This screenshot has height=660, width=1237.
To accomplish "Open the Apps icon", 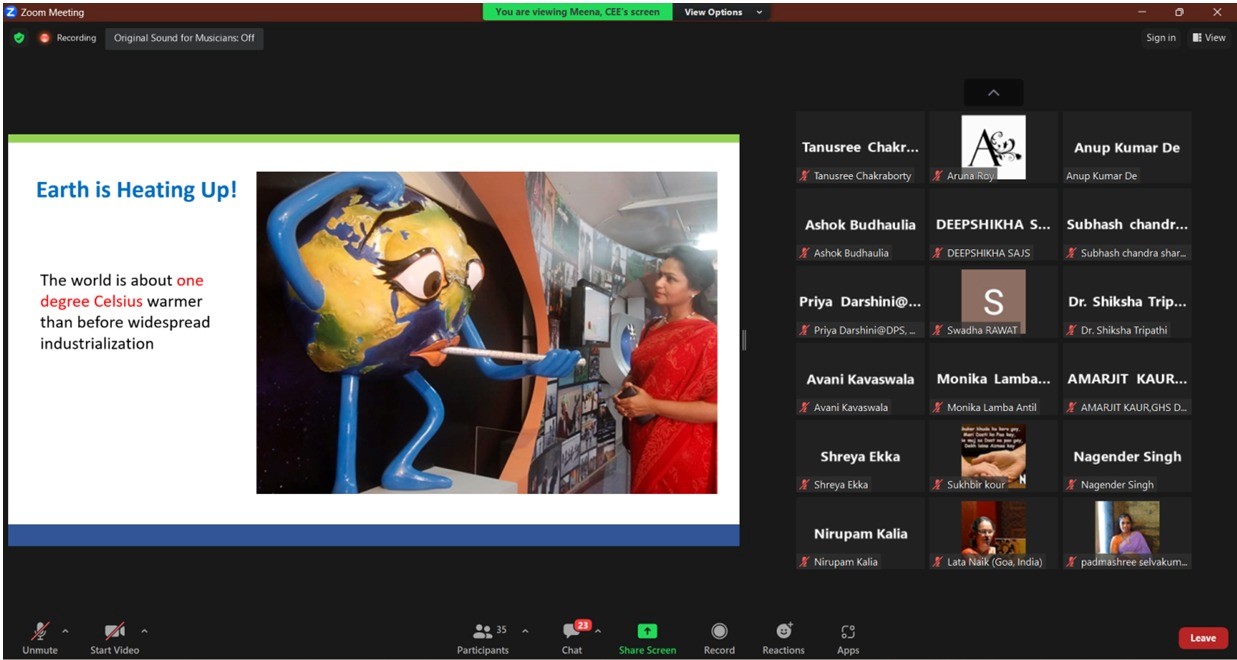I will [x=848, y=631].
